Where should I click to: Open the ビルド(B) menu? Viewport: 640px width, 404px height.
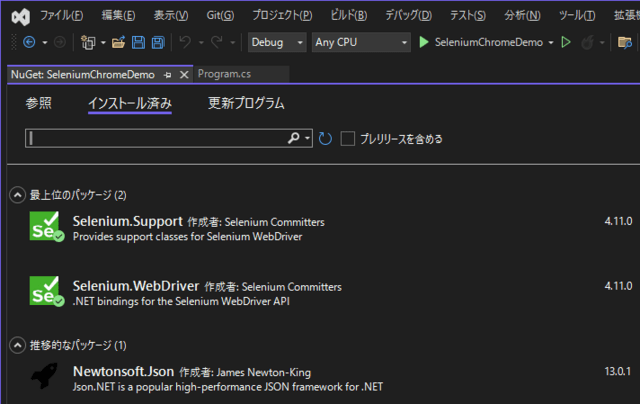[x=347, y=15]
